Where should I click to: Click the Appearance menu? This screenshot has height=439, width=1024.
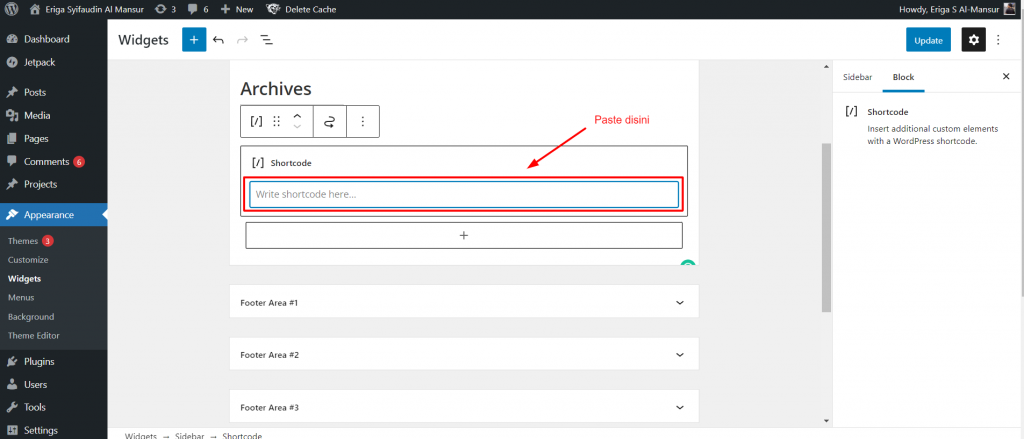point(54,214)
